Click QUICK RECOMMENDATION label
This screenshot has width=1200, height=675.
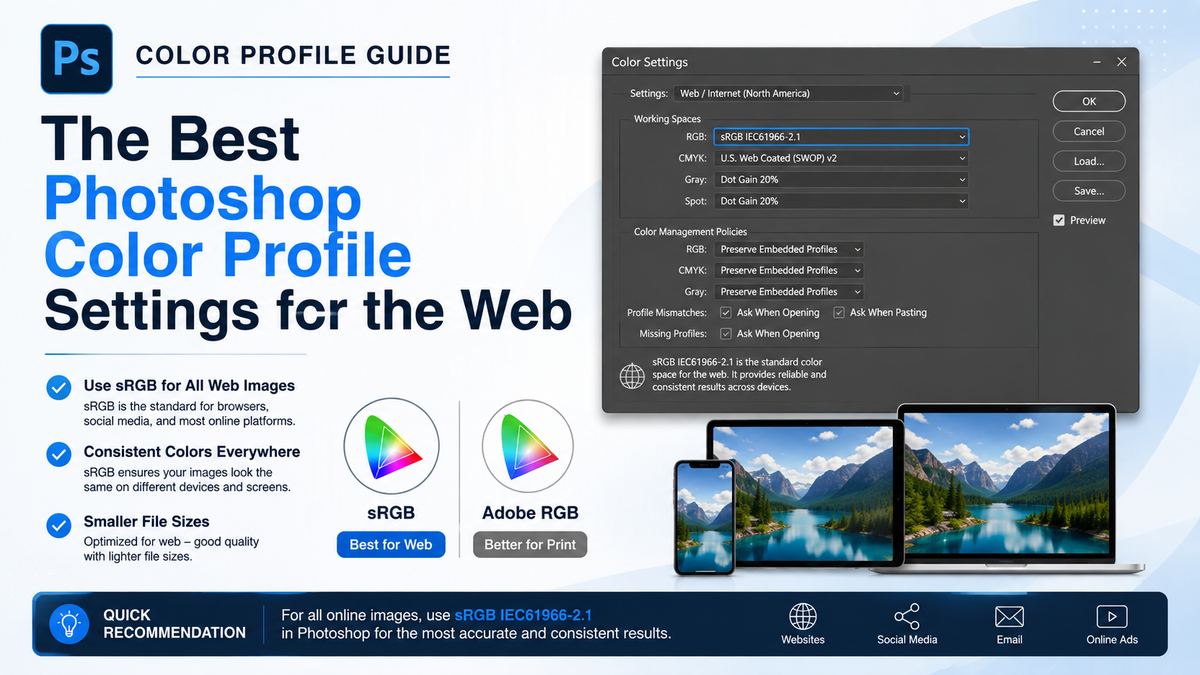click(x=174, y=624)
